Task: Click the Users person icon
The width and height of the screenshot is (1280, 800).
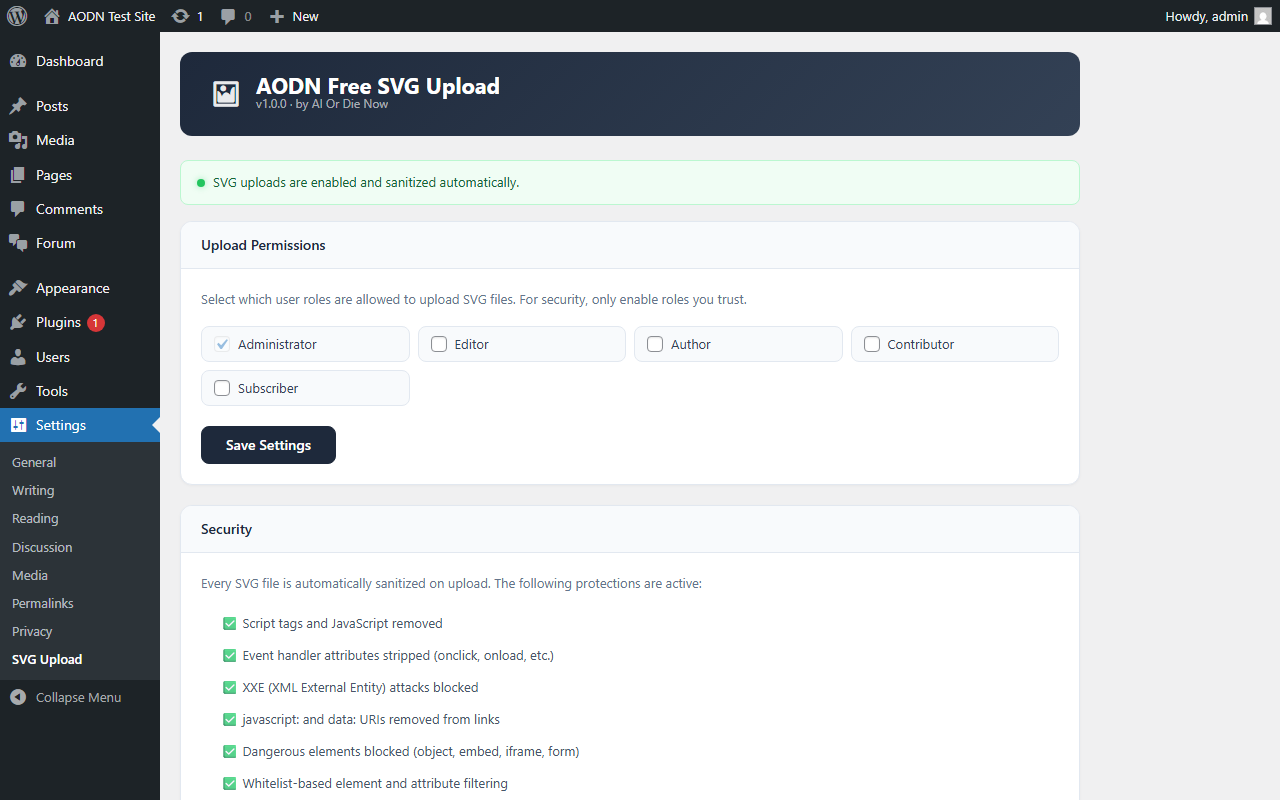Action: (18, 357)
